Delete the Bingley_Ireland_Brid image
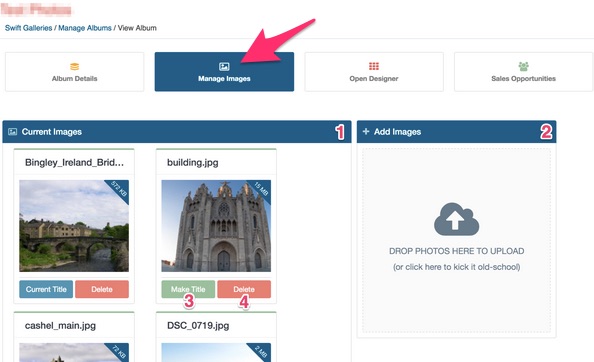Screen dimensions: 594x362 tap(102, 289)
